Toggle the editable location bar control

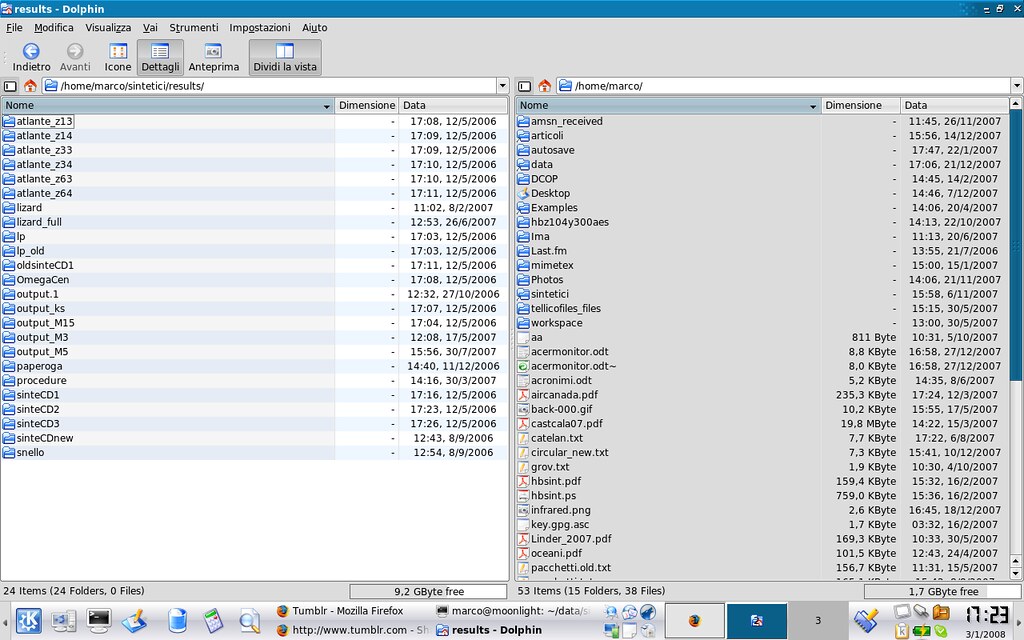9,85
